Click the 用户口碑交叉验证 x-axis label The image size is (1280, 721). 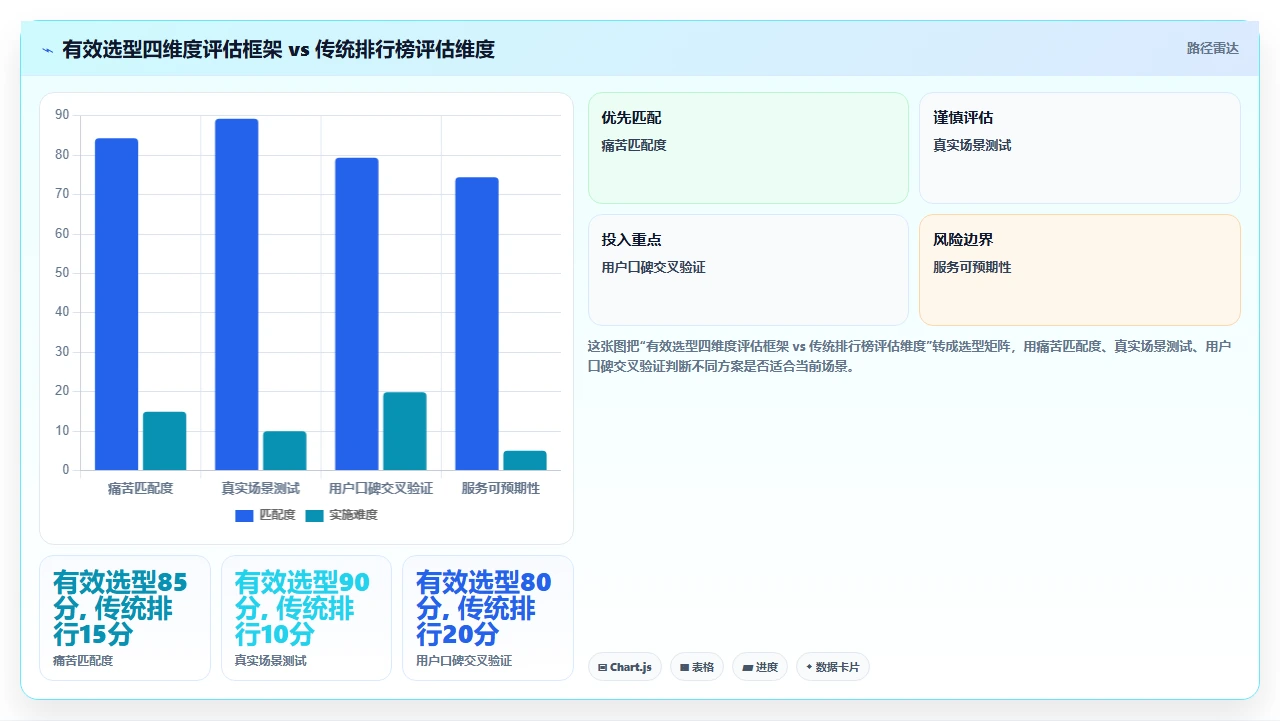pyautogui.click(x=380, y=488)
